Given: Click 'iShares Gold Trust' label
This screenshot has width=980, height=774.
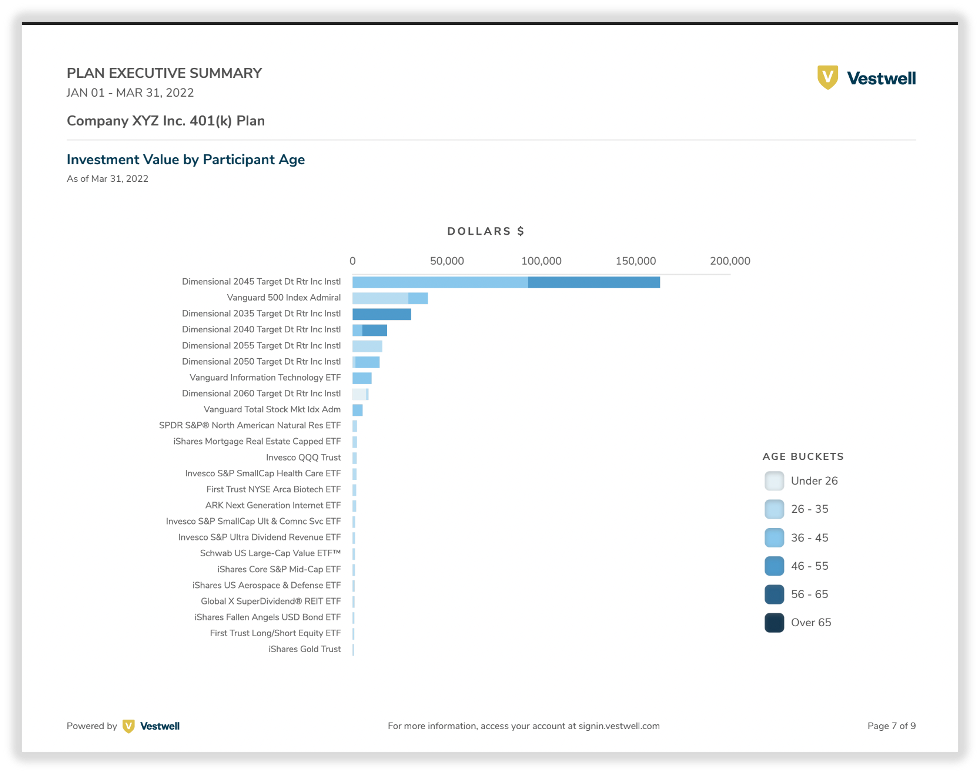Looking at the screenshot, I should click(304, 649).
